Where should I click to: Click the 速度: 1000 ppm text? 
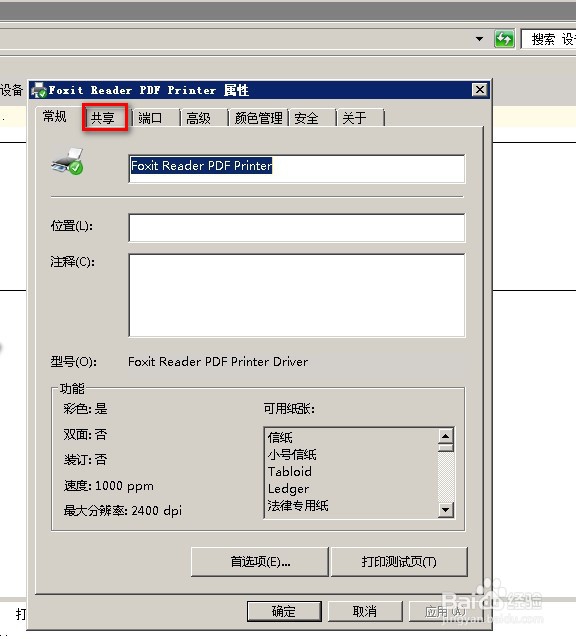[108, 486]
